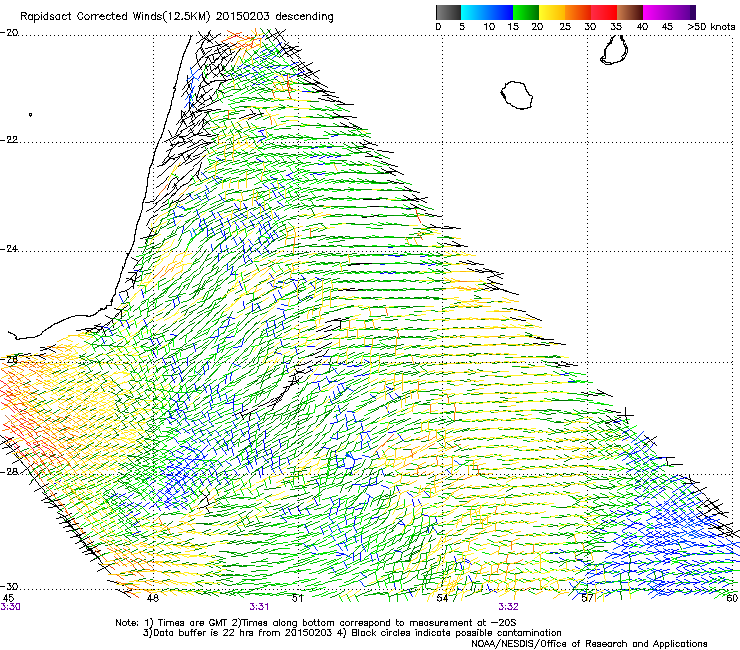Click the legend value label 40

(x=642, y=27)
